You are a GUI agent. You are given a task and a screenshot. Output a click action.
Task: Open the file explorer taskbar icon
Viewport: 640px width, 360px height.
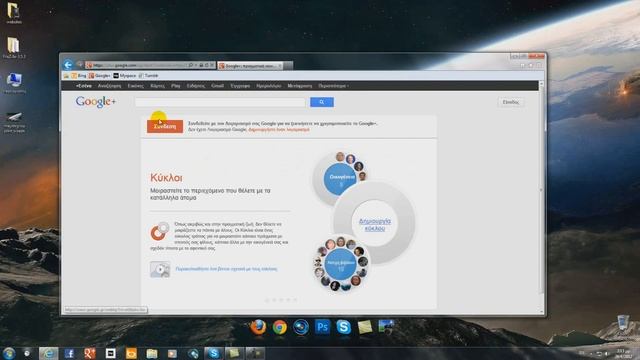click(152, 353)
